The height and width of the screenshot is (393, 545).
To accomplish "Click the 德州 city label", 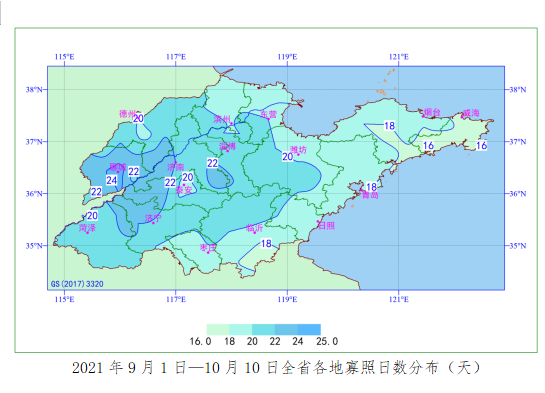I will tap(127, 114).
